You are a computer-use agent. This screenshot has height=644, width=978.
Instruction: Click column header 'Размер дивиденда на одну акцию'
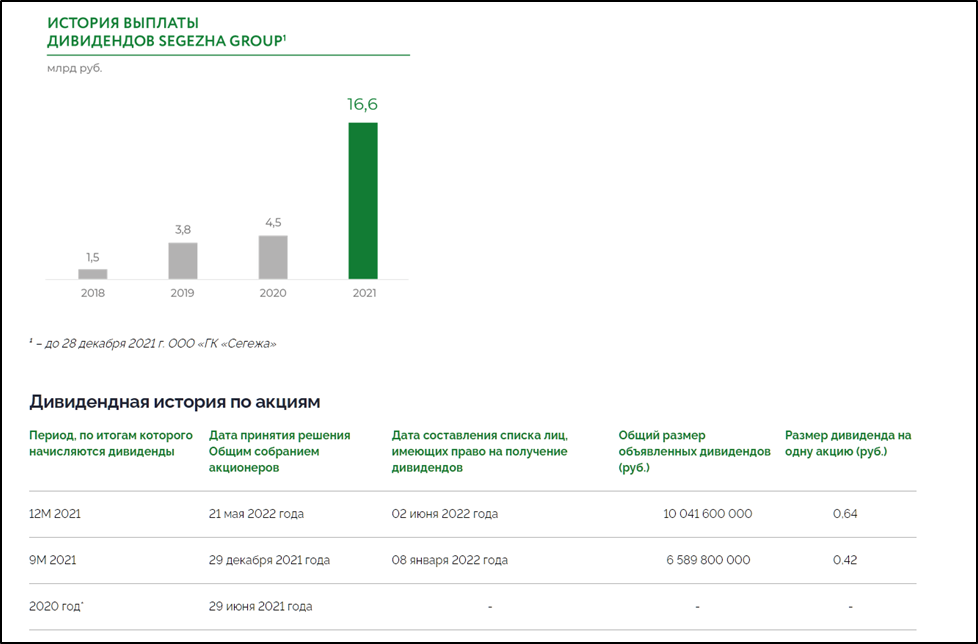[848, 443]
